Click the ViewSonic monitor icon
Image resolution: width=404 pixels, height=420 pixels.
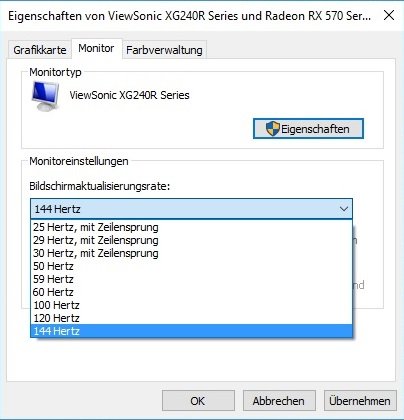pos(45,96)
